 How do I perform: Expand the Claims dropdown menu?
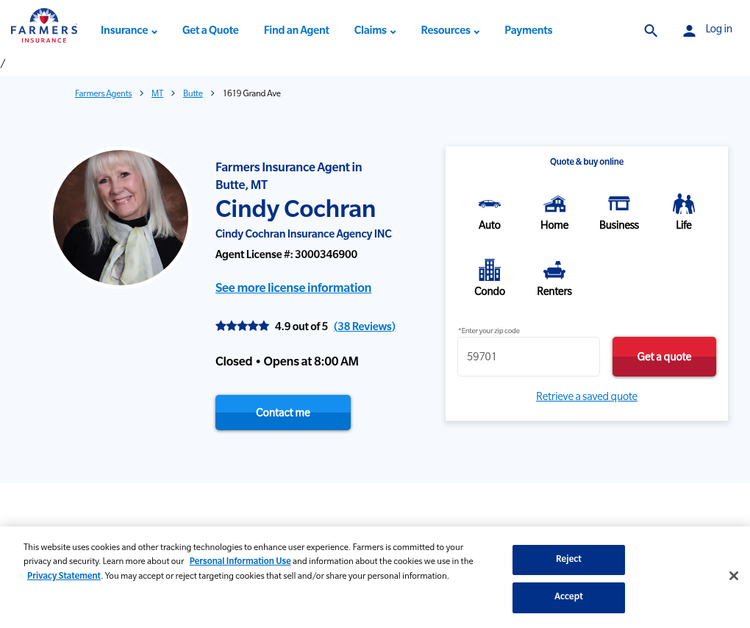375,31
